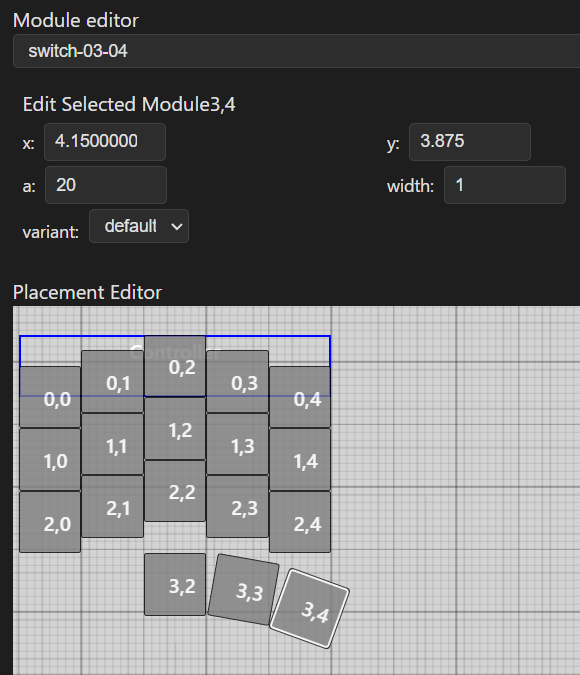Select thumb key module 3,2
This screenshot has height=675, width=580.
pyautogui.click(x=175, y=584)
